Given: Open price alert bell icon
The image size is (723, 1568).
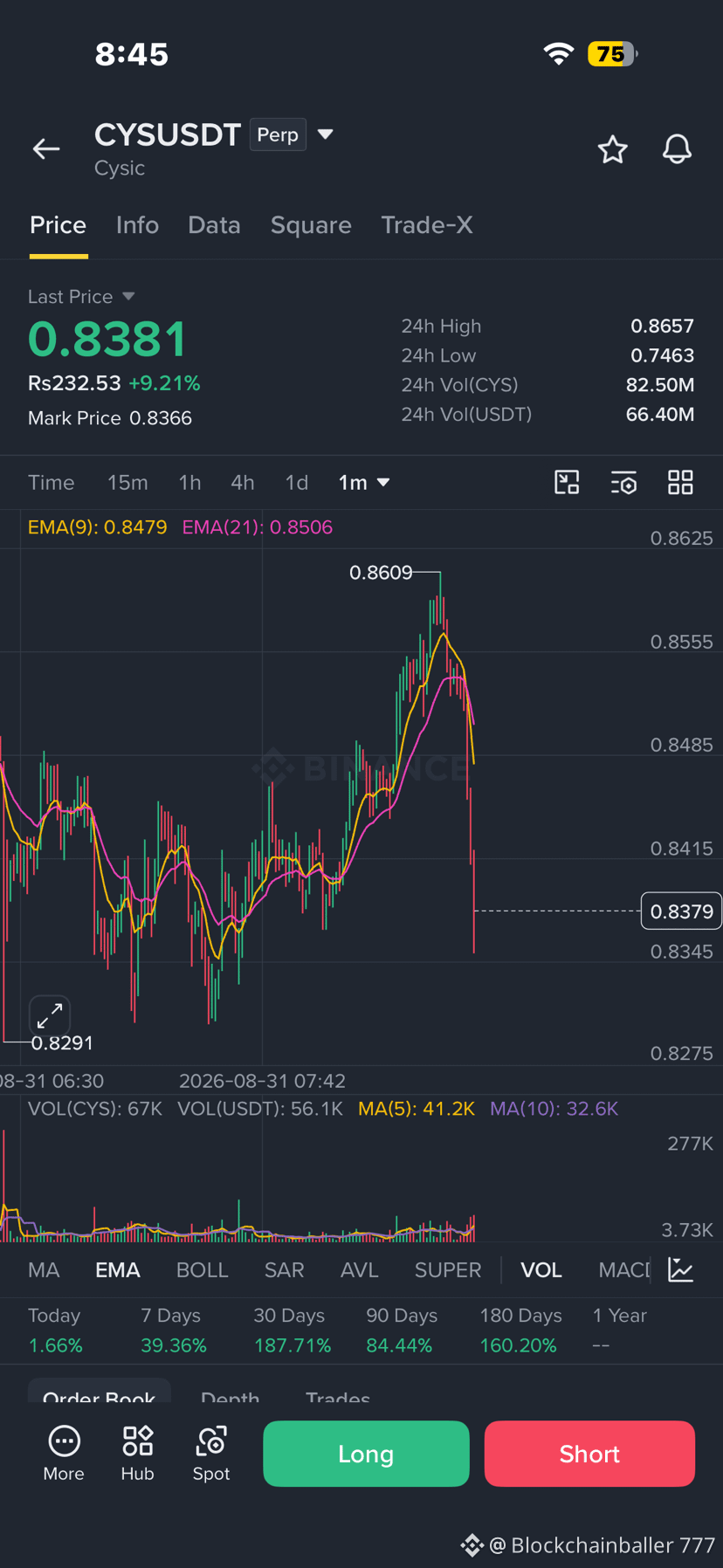Looking at the screenshot, I should coord(677,149).
